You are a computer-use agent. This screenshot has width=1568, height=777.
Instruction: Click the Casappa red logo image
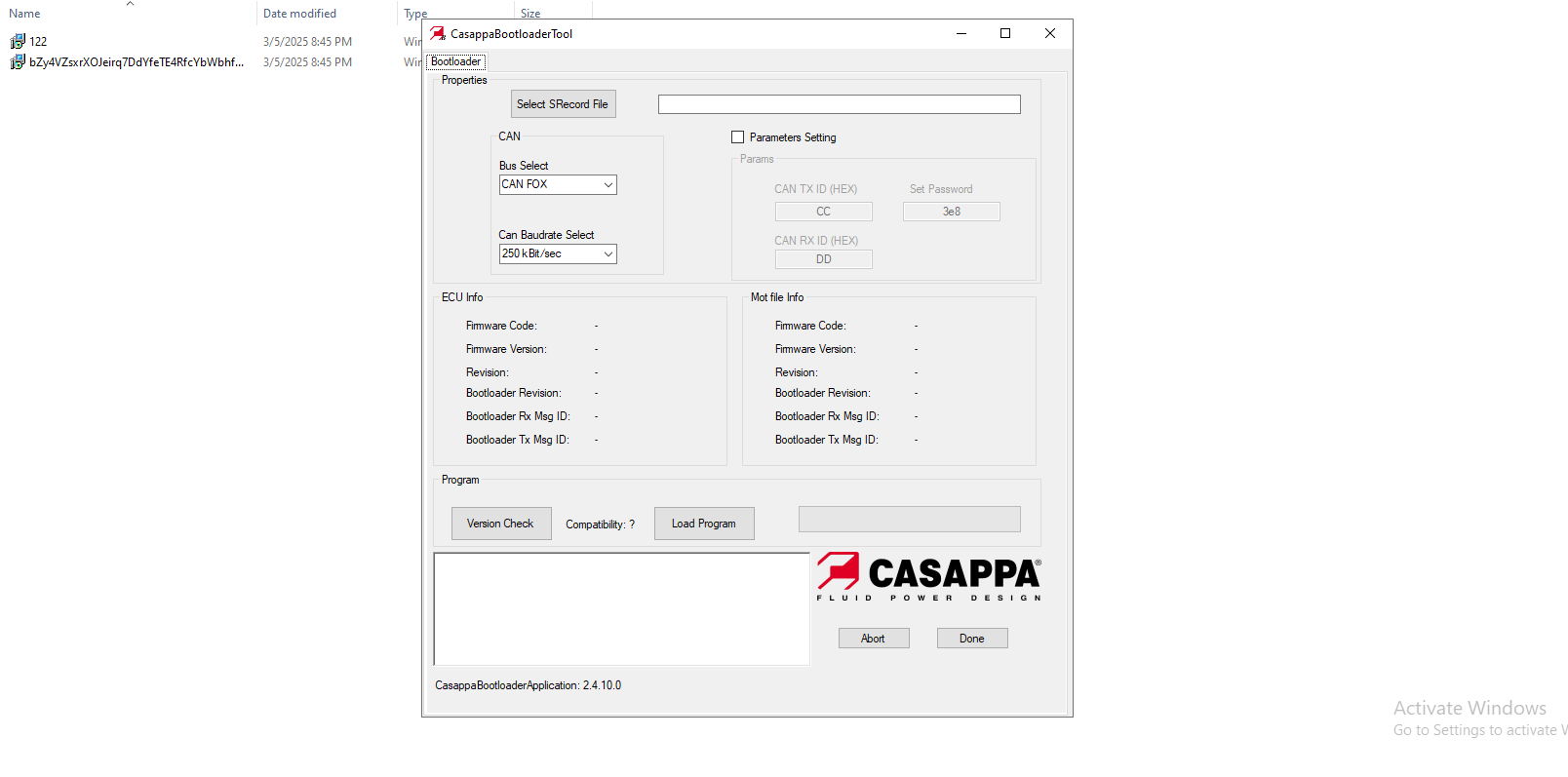click(x=929, y=577)
